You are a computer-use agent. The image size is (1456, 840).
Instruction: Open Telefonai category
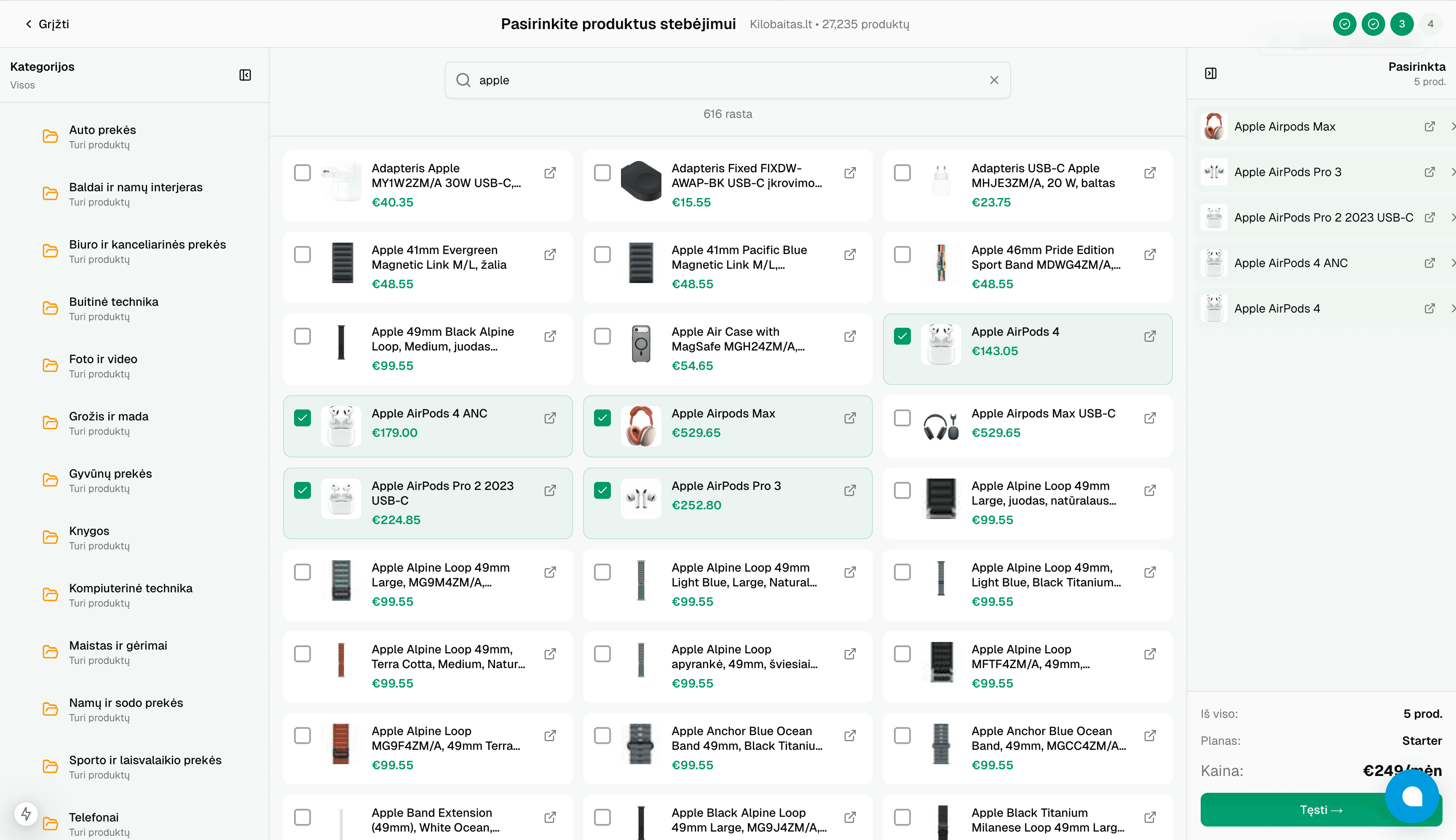134,824
